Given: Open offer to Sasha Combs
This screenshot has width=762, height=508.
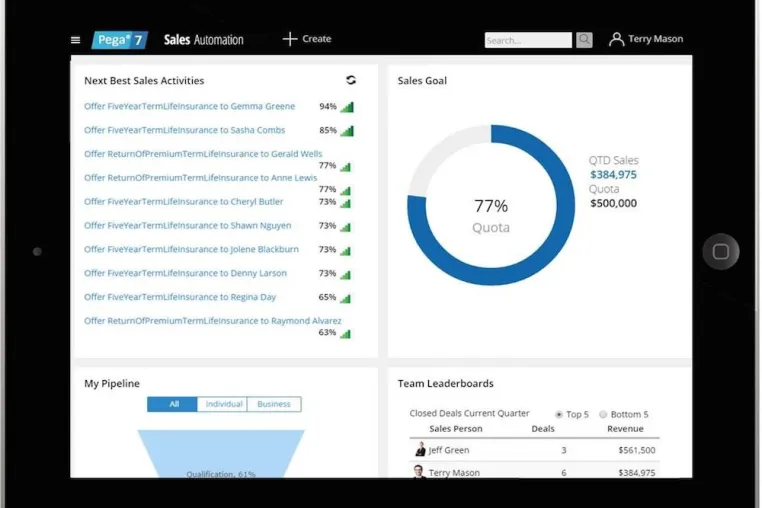Looking at the screenshot, I should (185, 130).
